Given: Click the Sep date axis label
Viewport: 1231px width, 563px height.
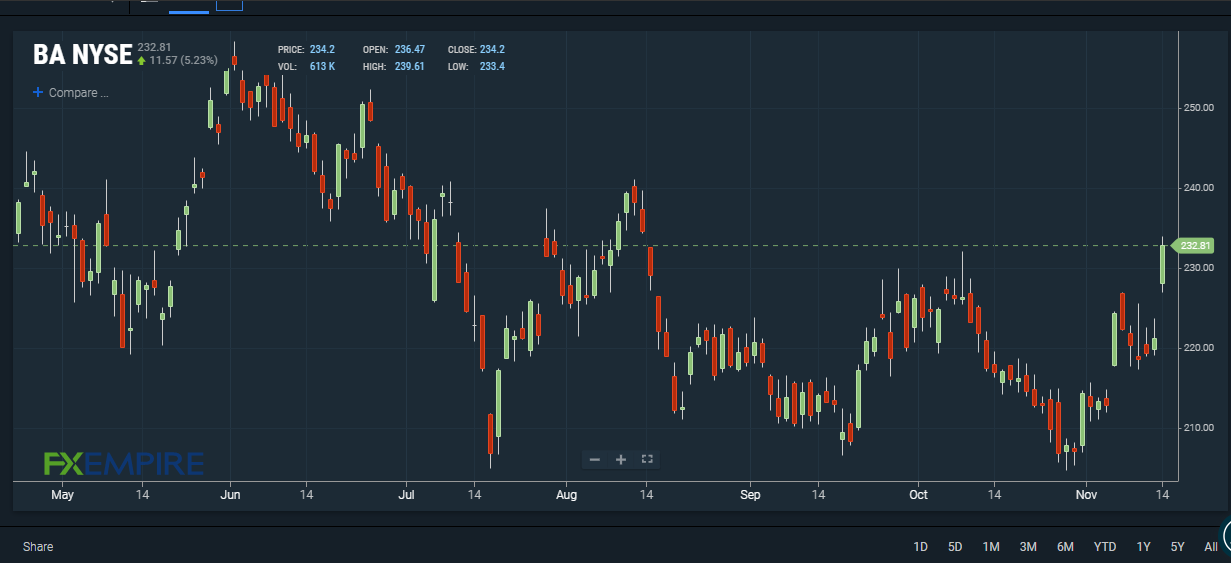Looking at the screenshot, I should (x=750, y=495).
